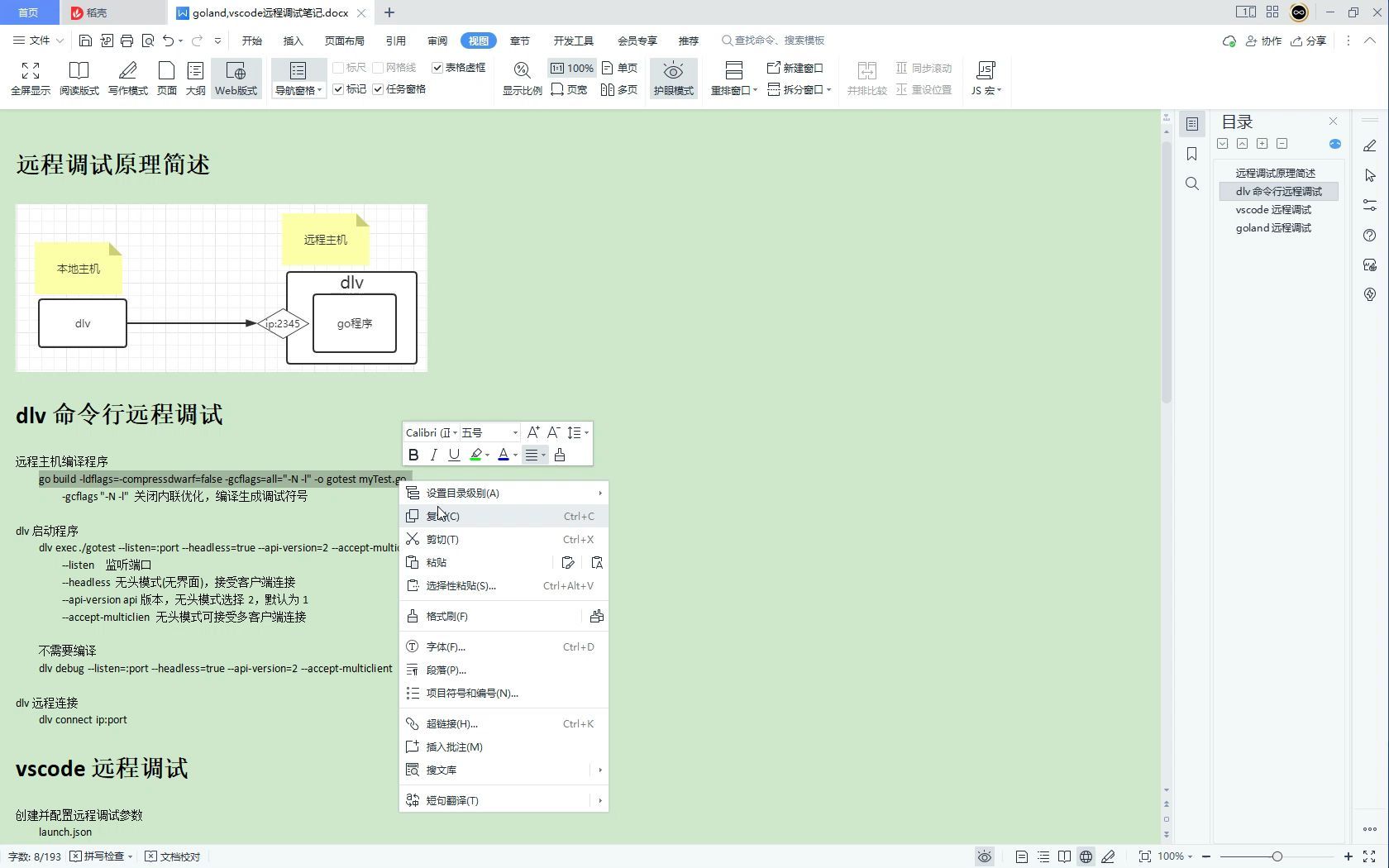Select Paste Special in context menu
The height and width of the screenshot is (868, 1389).
point(504,585)
